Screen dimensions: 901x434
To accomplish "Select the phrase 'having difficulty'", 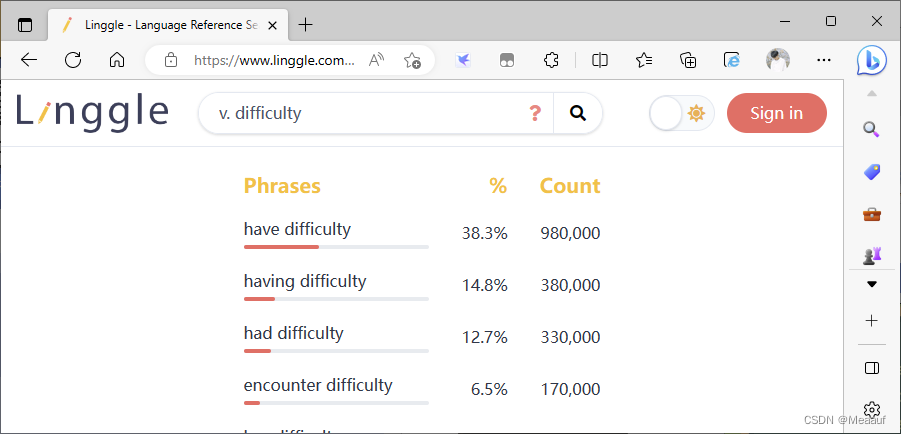I will [x=305, y=281].
